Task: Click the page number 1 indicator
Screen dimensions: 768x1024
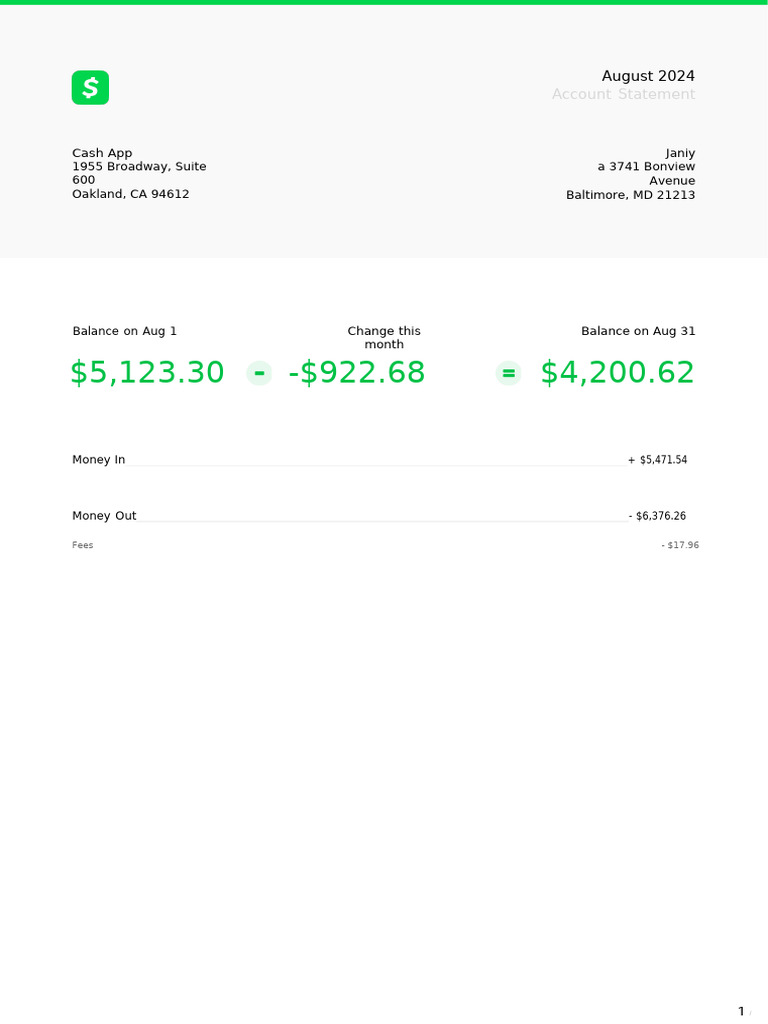Action: 741,1011
